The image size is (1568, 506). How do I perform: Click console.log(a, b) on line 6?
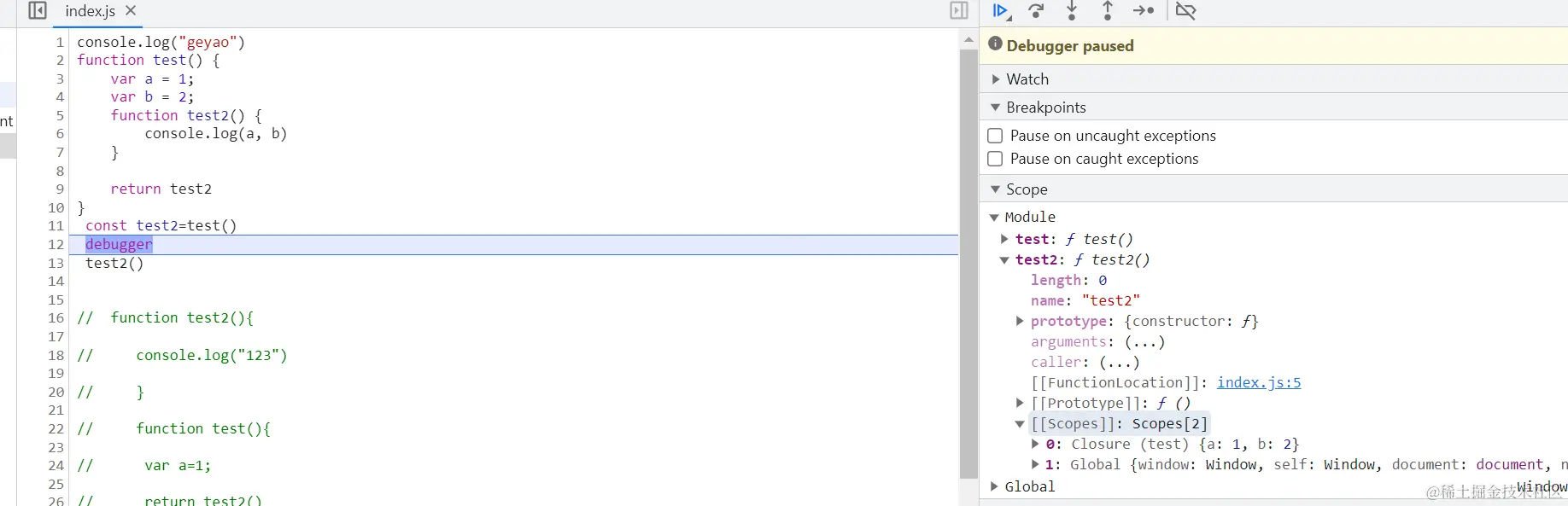point(216,133)
